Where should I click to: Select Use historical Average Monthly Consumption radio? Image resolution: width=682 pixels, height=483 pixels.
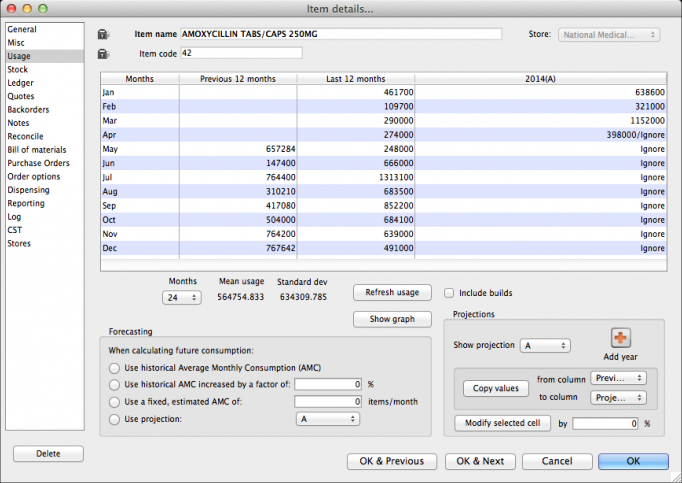(114, 368)
